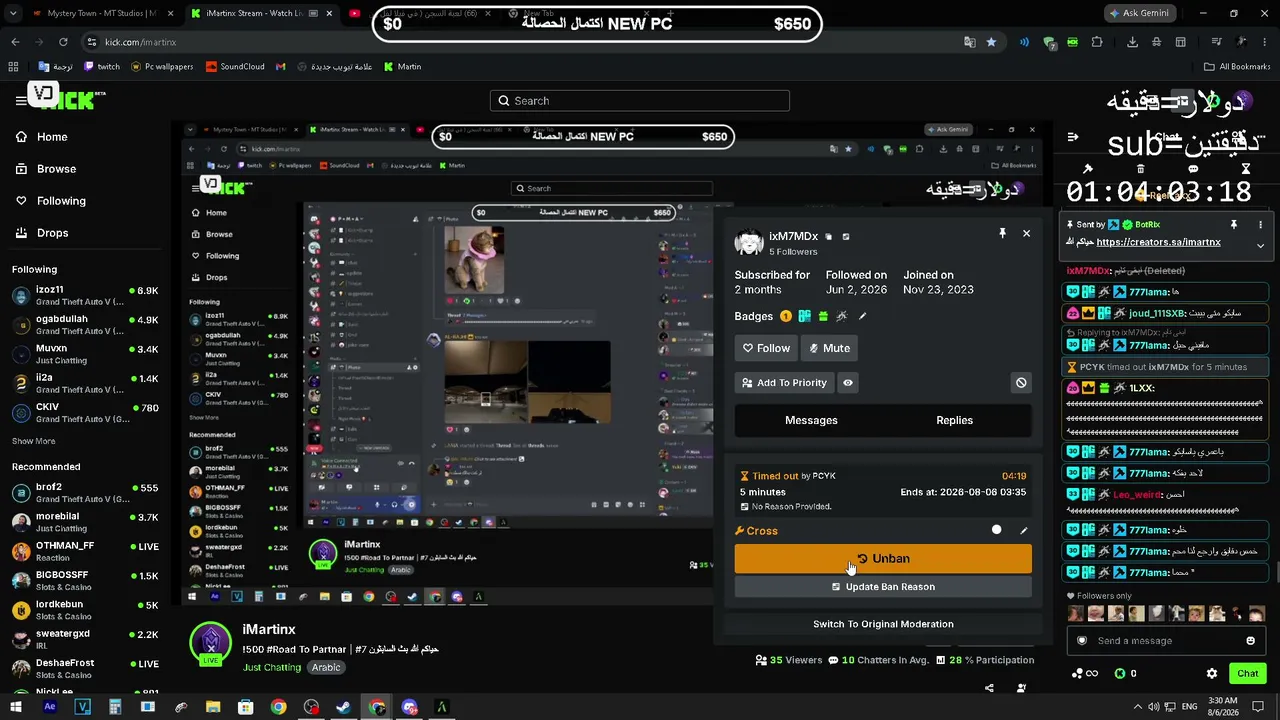The height and width of the screenshot is (720, 1280).
Task: Open Steam from taskbar
Action: [343, 707]
